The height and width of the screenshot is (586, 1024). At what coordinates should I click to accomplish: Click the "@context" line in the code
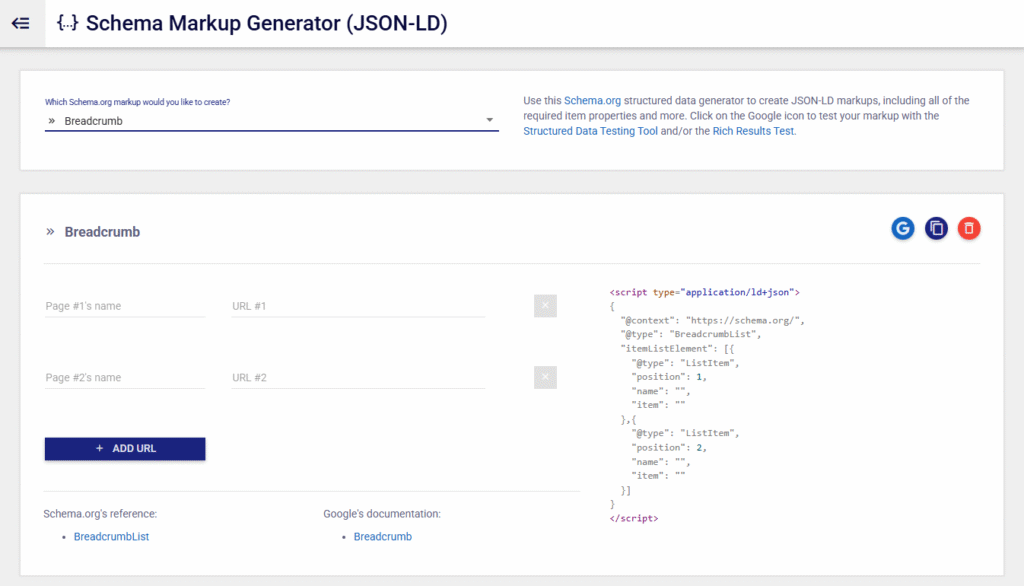[x=712, y=320]
